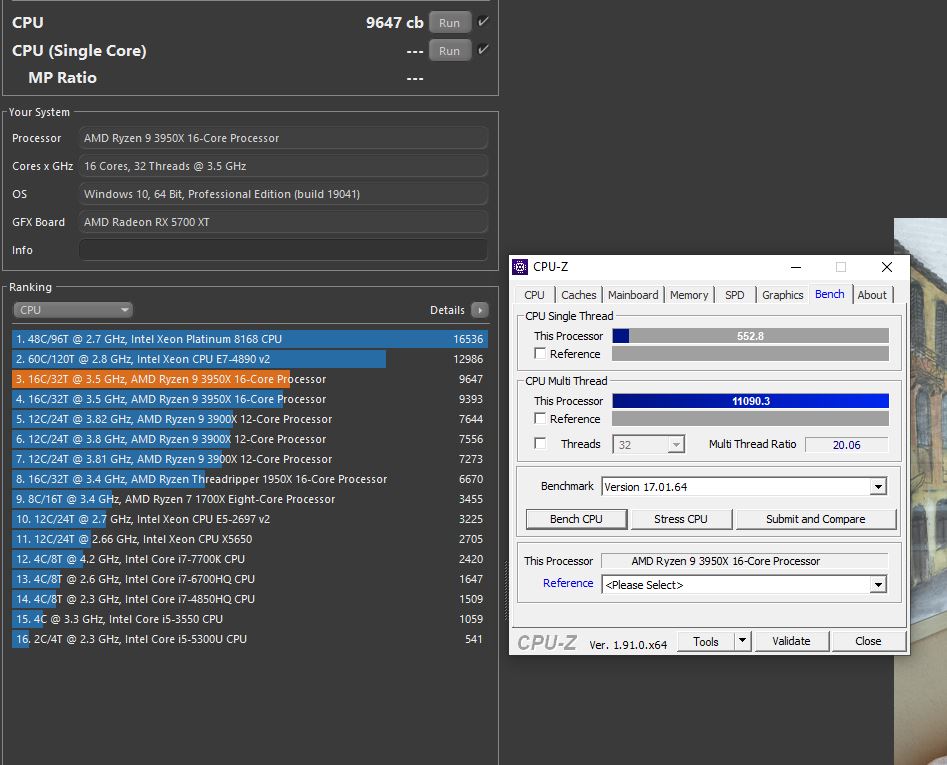The image size is (947, 765).
Task: Select ranking row Intel Xeon CPU E7-4890 v2
Action: (249, 359)
